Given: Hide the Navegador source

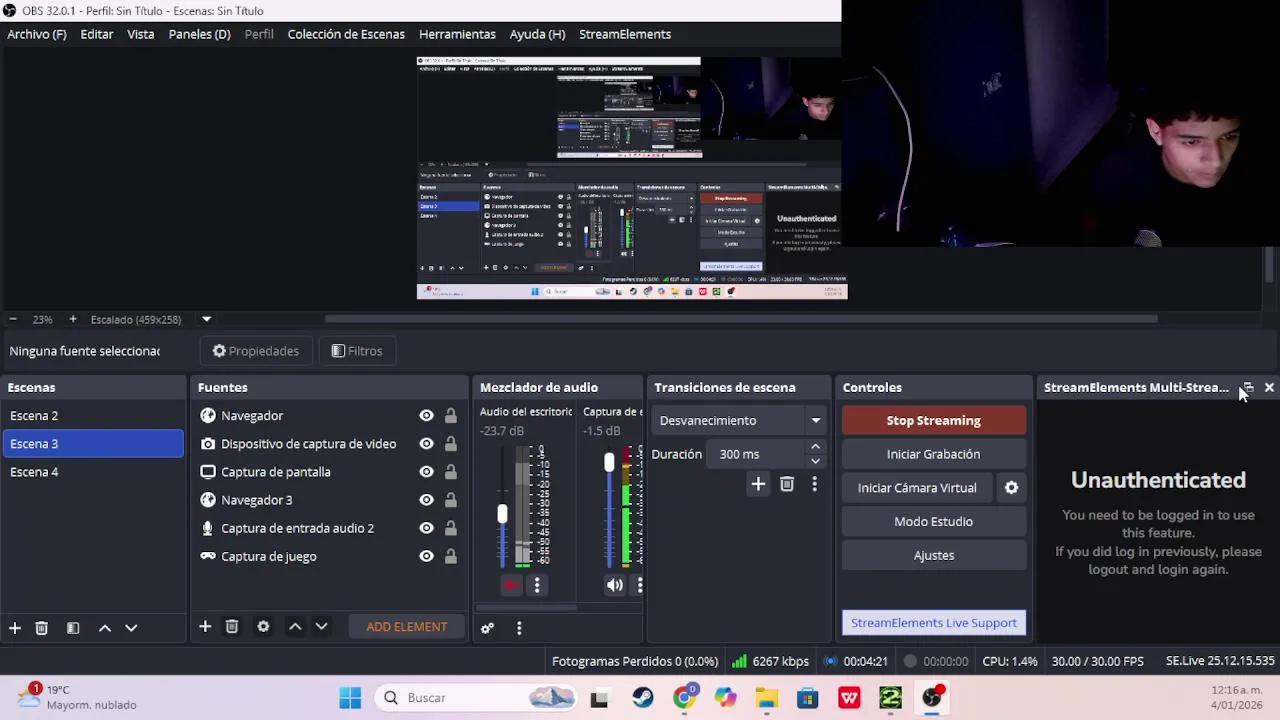Looking at the screenshot, I should pyautogui.click(x=426, y=416).
